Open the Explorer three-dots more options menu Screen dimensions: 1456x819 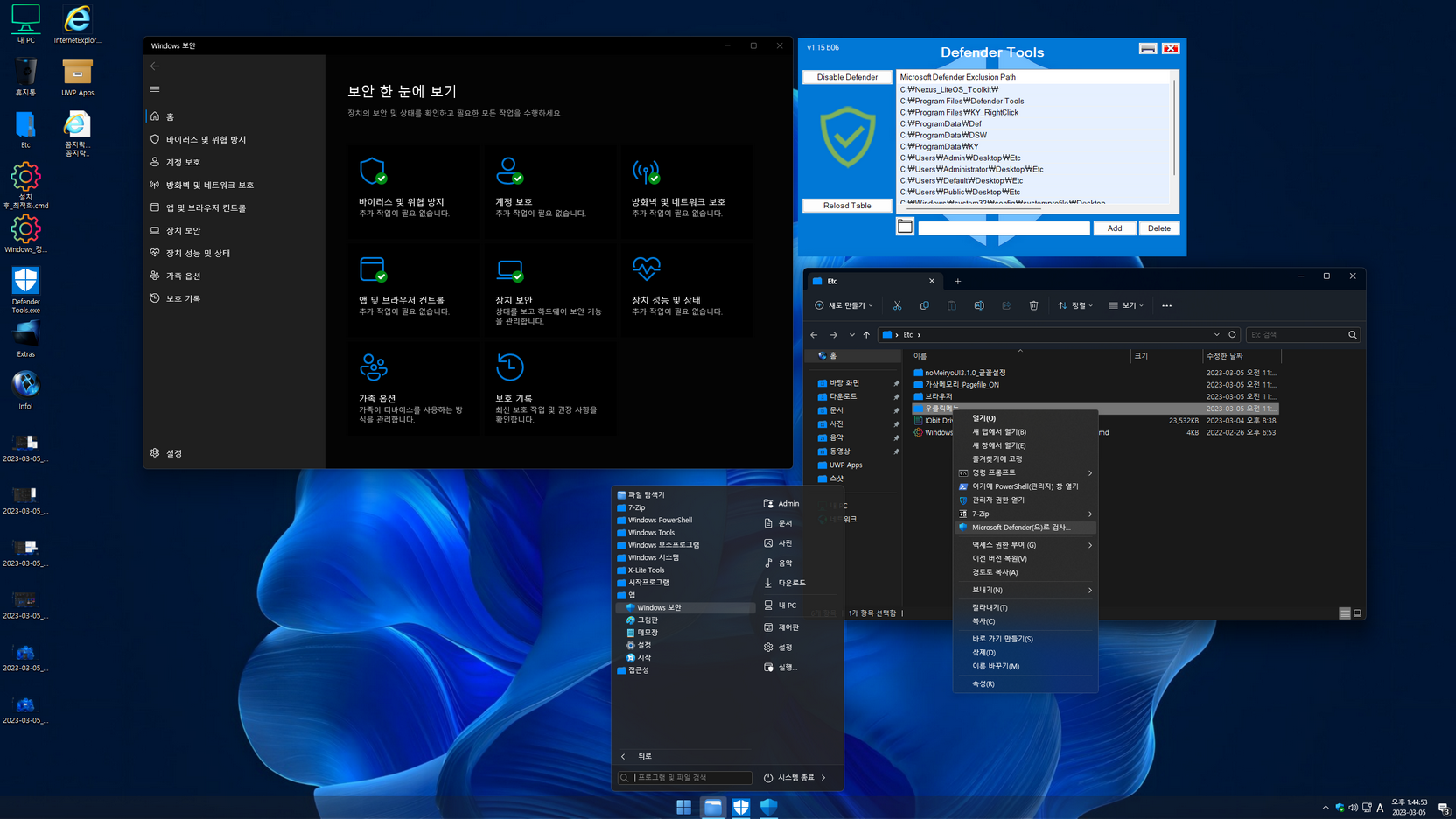click(x=1166, y=305)
